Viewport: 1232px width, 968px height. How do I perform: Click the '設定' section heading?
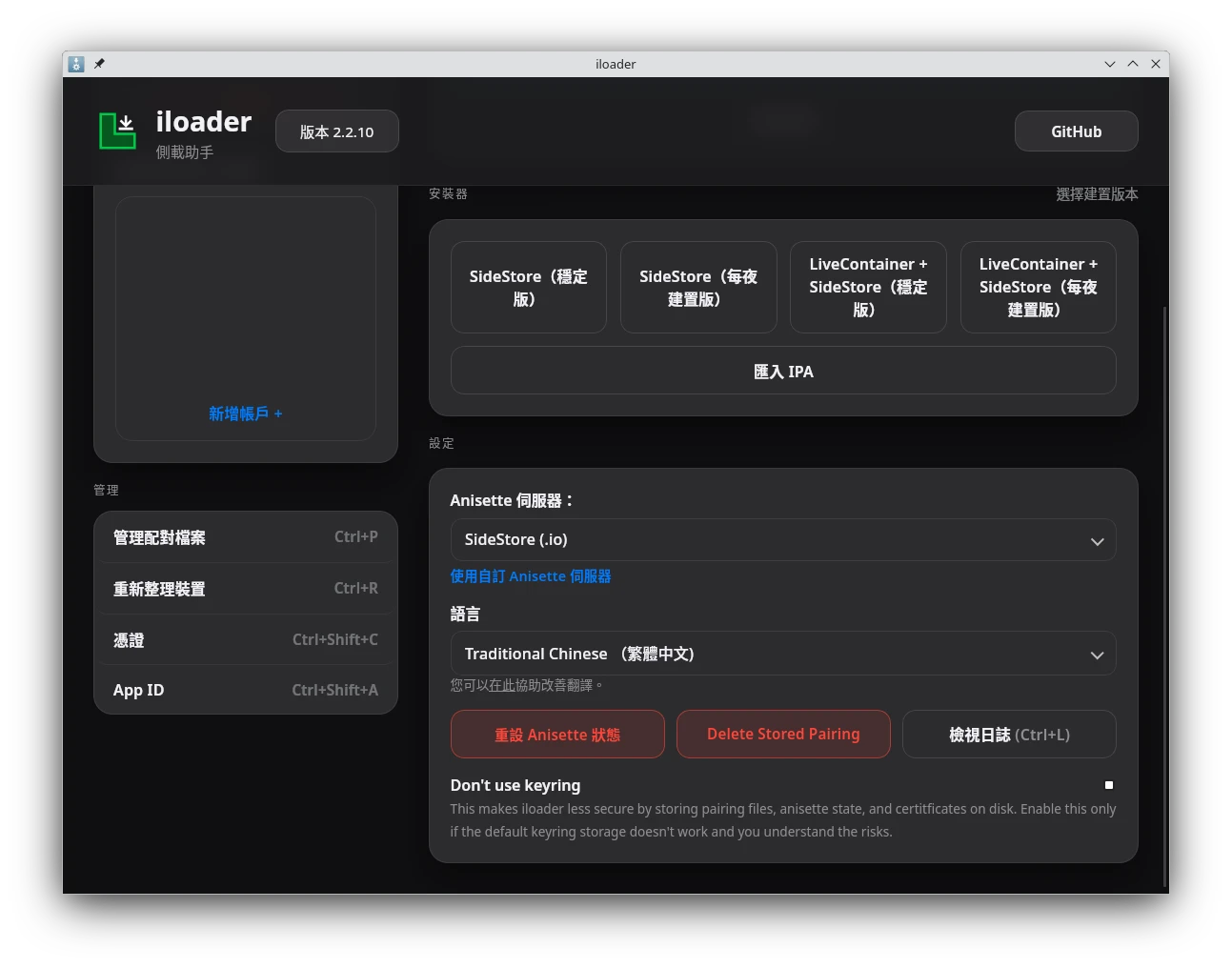441,443
